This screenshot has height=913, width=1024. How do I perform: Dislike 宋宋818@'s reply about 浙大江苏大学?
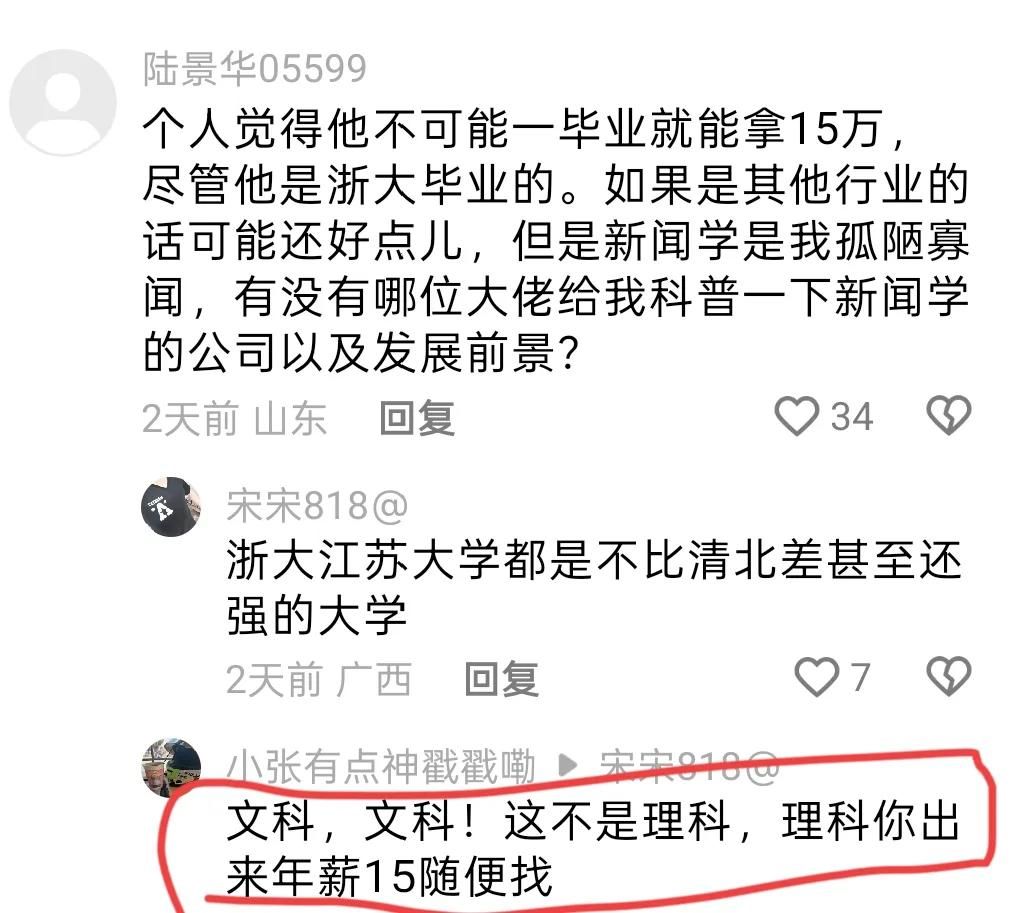[949, 677]
